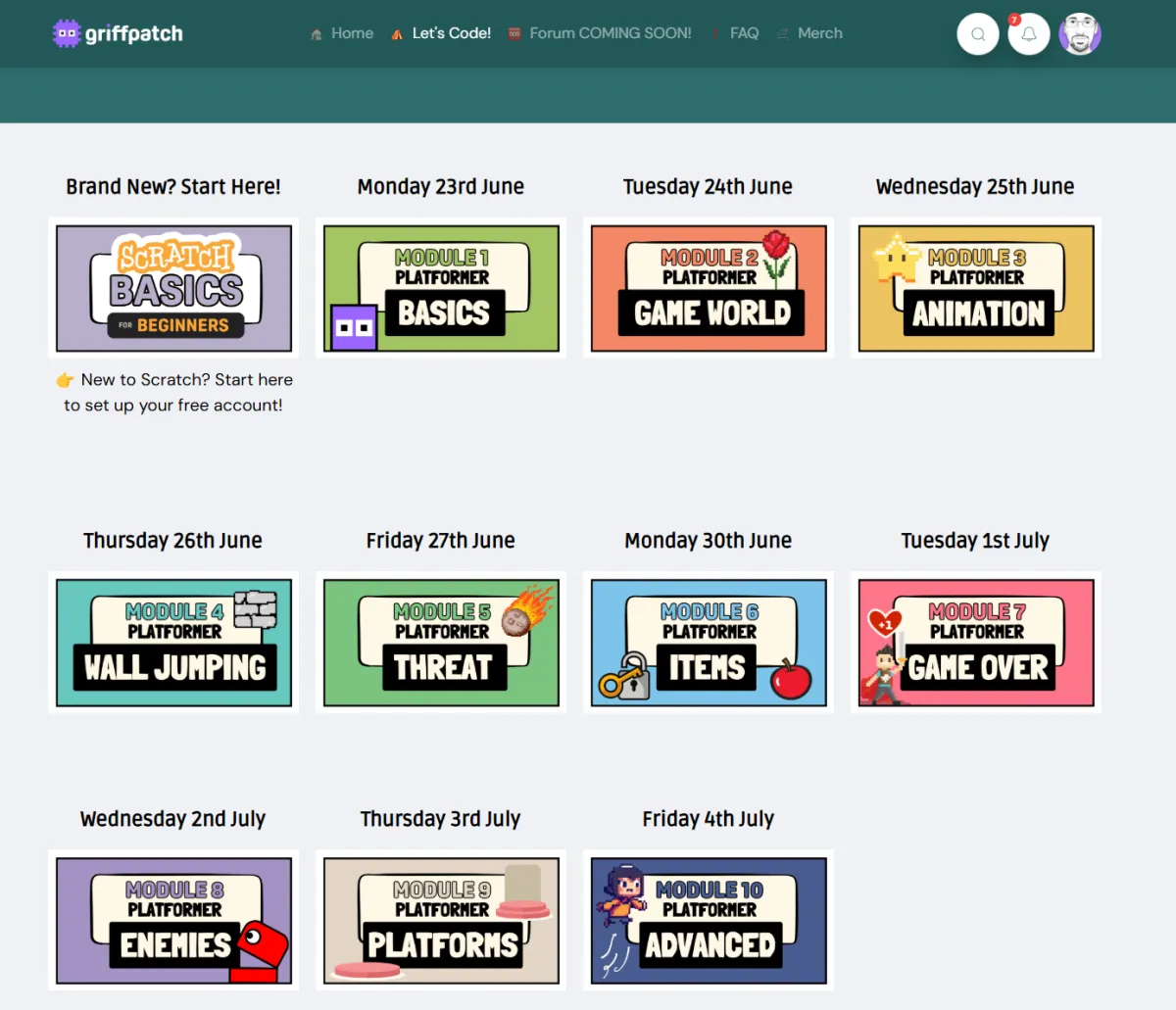The height and width of the screenshot is (1010, 1176).
Task: Open the Merch menu item
Action: coord(820,33)
